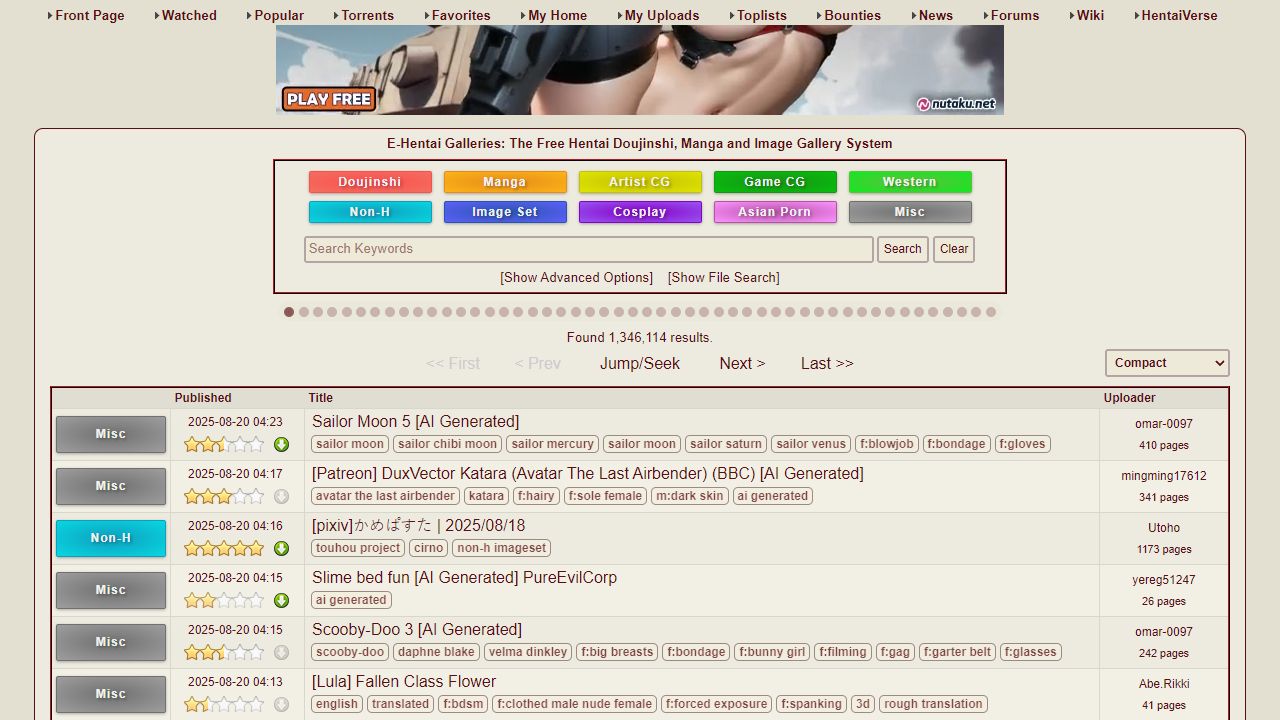Click star rating of Fallen Class Flower row

click(x=224, y=704)
